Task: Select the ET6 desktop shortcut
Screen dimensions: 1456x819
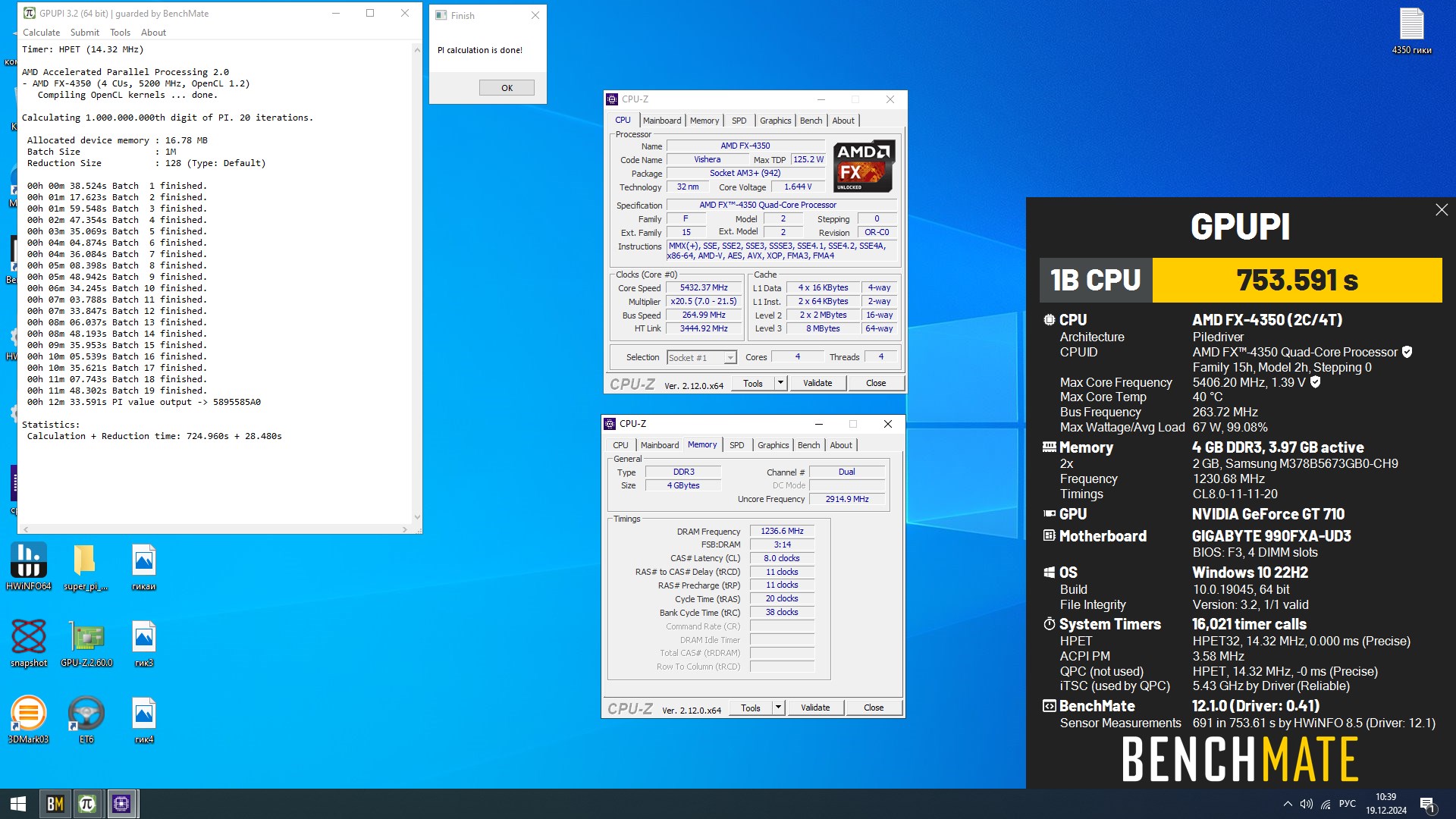Action: point(86,720)
